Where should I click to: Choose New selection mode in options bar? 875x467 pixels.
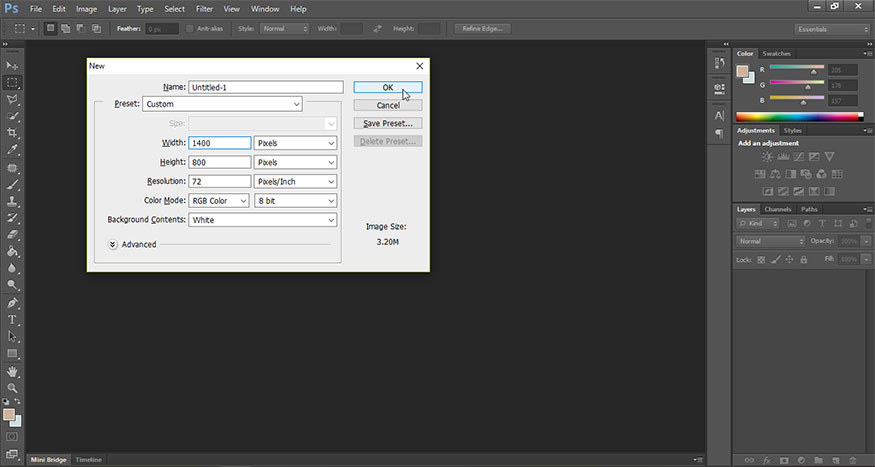pyautogui.click(x=51, y=28)
